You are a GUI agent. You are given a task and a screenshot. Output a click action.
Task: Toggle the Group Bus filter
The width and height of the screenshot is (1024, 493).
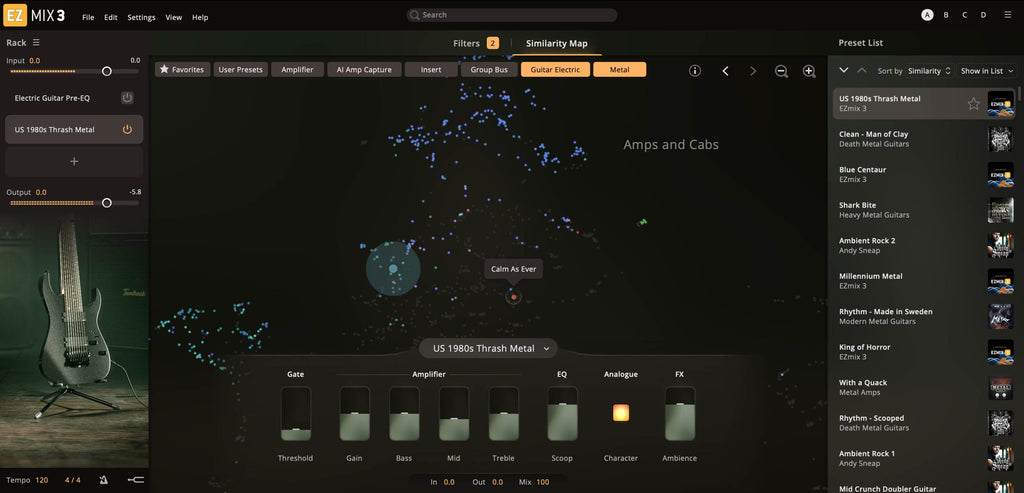[489, 70]
